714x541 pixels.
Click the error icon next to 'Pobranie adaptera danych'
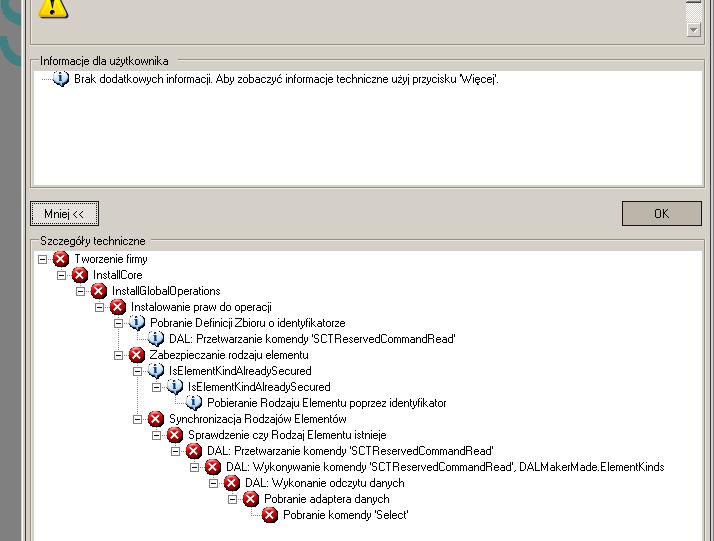click(x=251, y=499)
